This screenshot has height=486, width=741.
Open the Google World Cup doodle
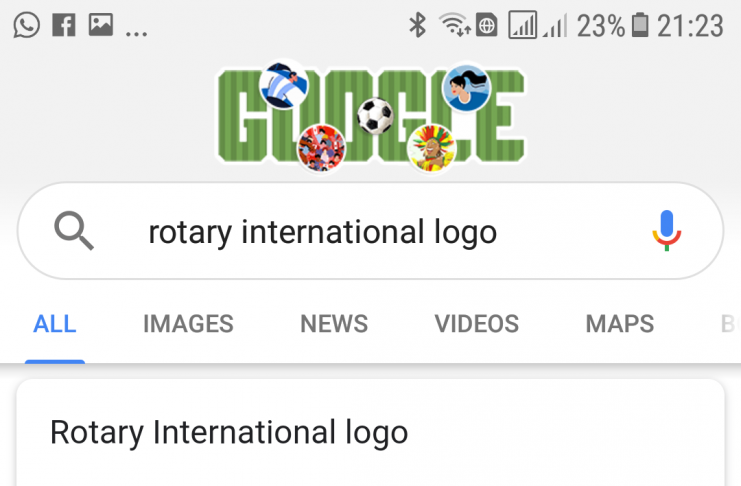tap(370, 115)
